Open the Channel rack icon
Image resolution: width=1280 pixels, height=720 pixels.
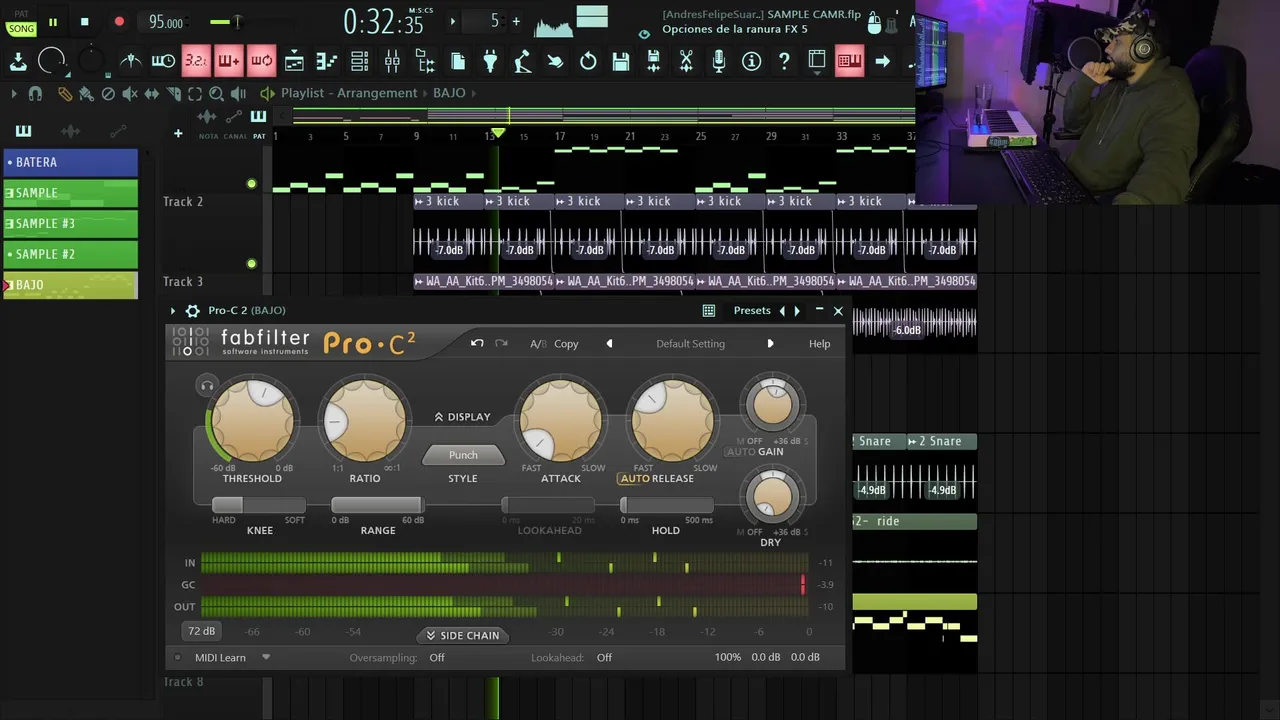[359, 62]
